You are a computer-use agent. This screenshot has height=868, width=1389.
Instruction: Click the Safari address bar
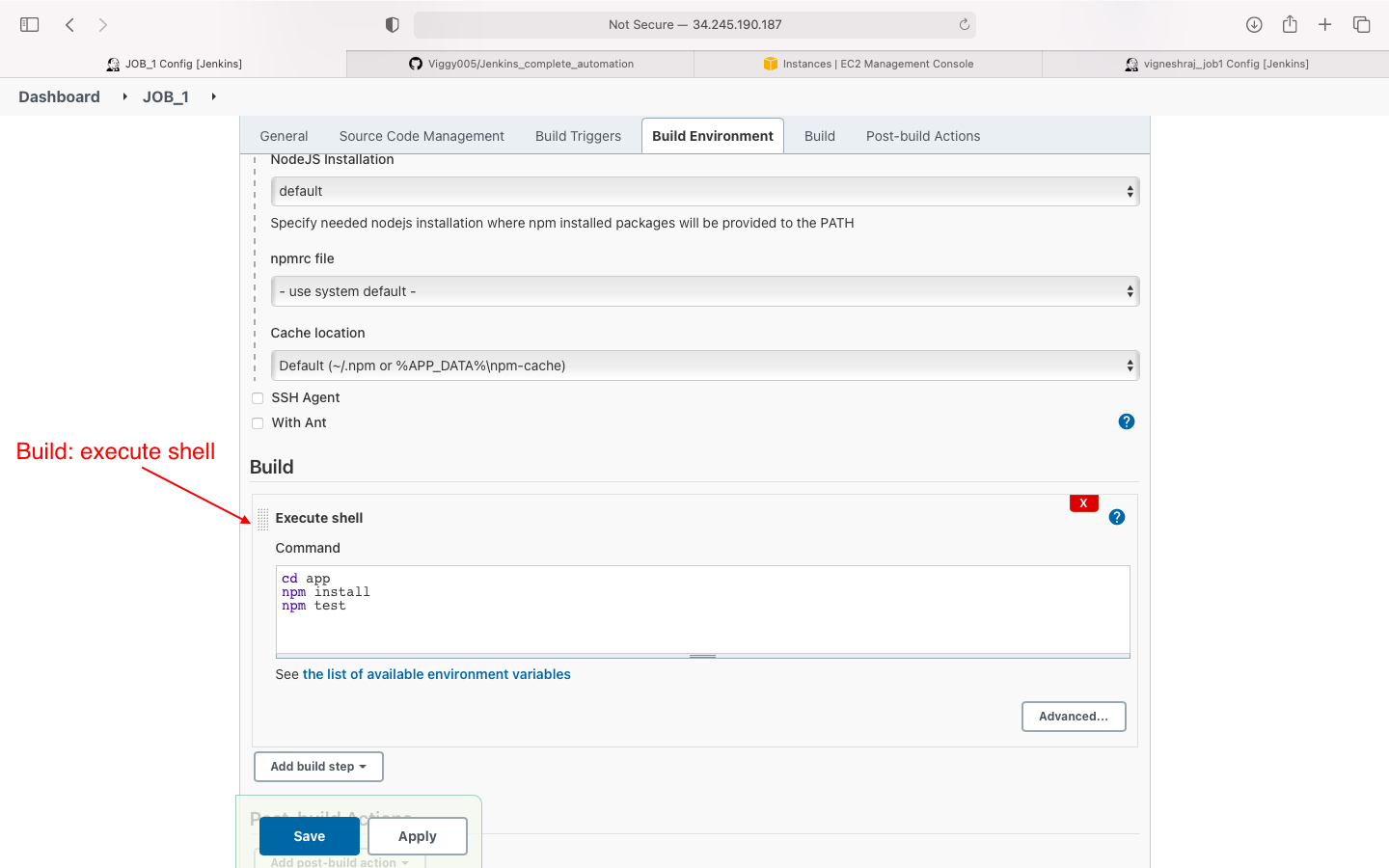694,25
